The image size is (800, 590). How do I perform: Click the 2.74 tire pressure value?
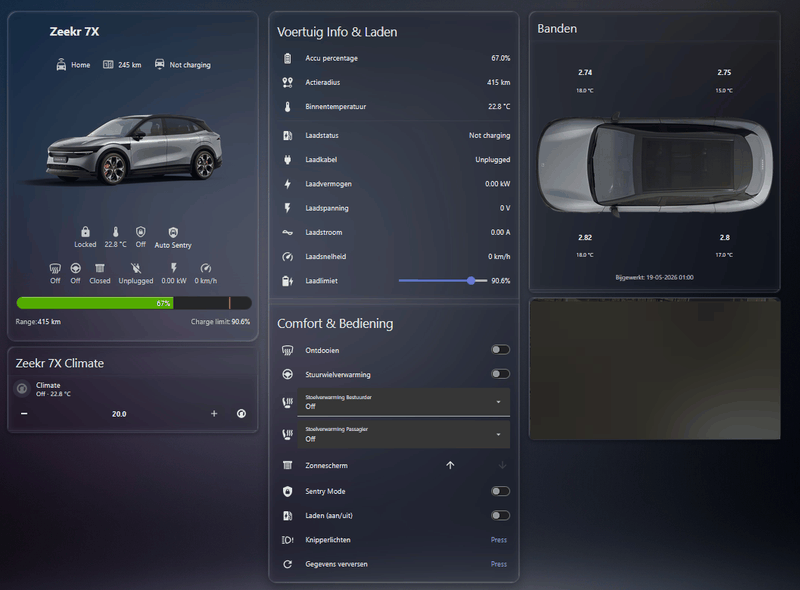(x=585, y=72)
